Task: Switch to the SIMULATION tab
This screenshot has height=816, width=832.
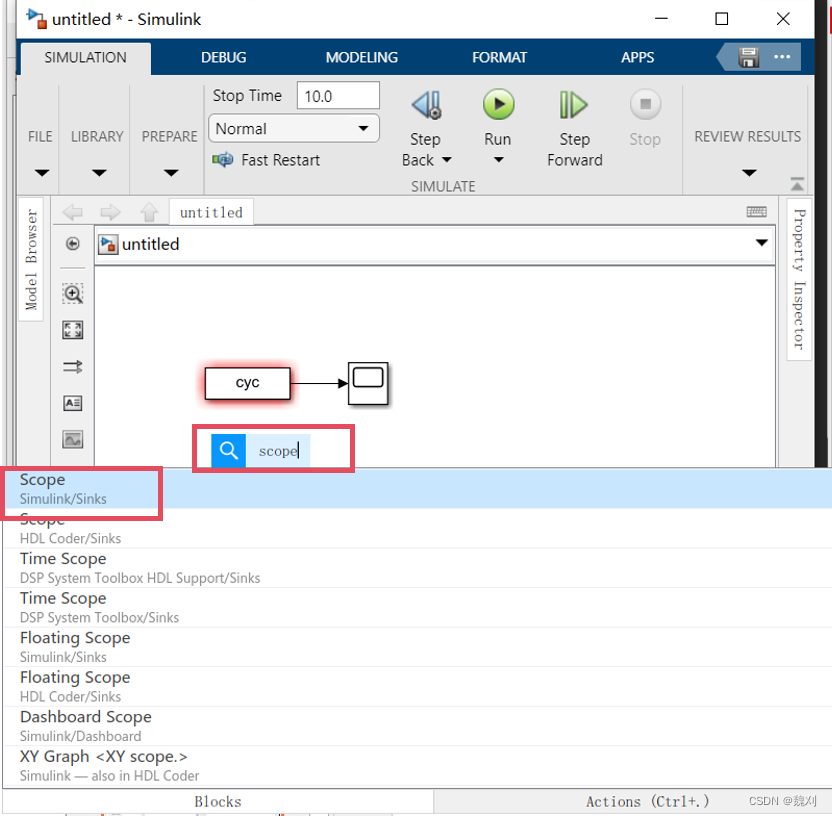Action: pos(85,57)
